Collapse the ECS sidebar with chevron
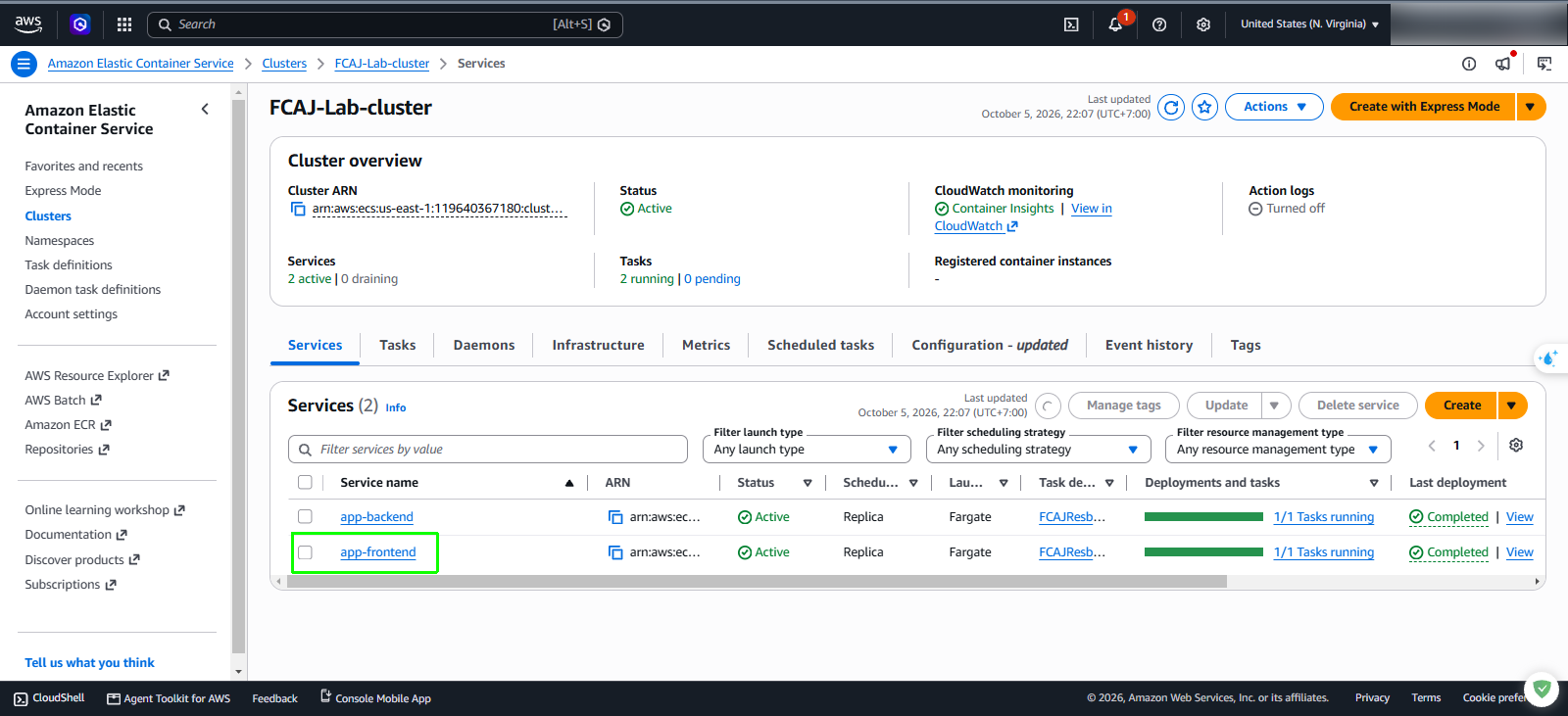Image resolution: width=1568 pixels, height=716 pixels. [205, 109]
